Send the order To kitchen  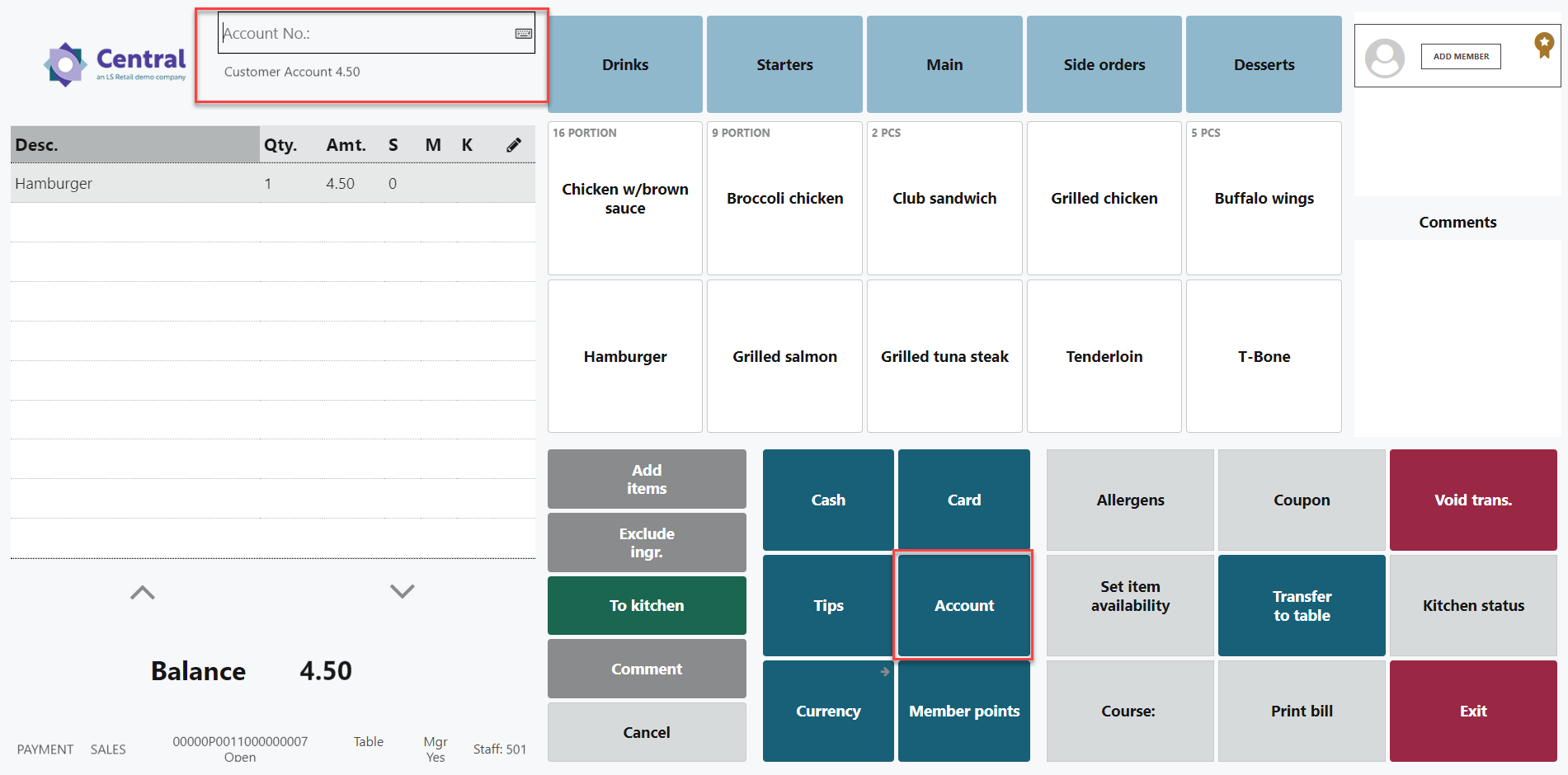click(646, 605)
